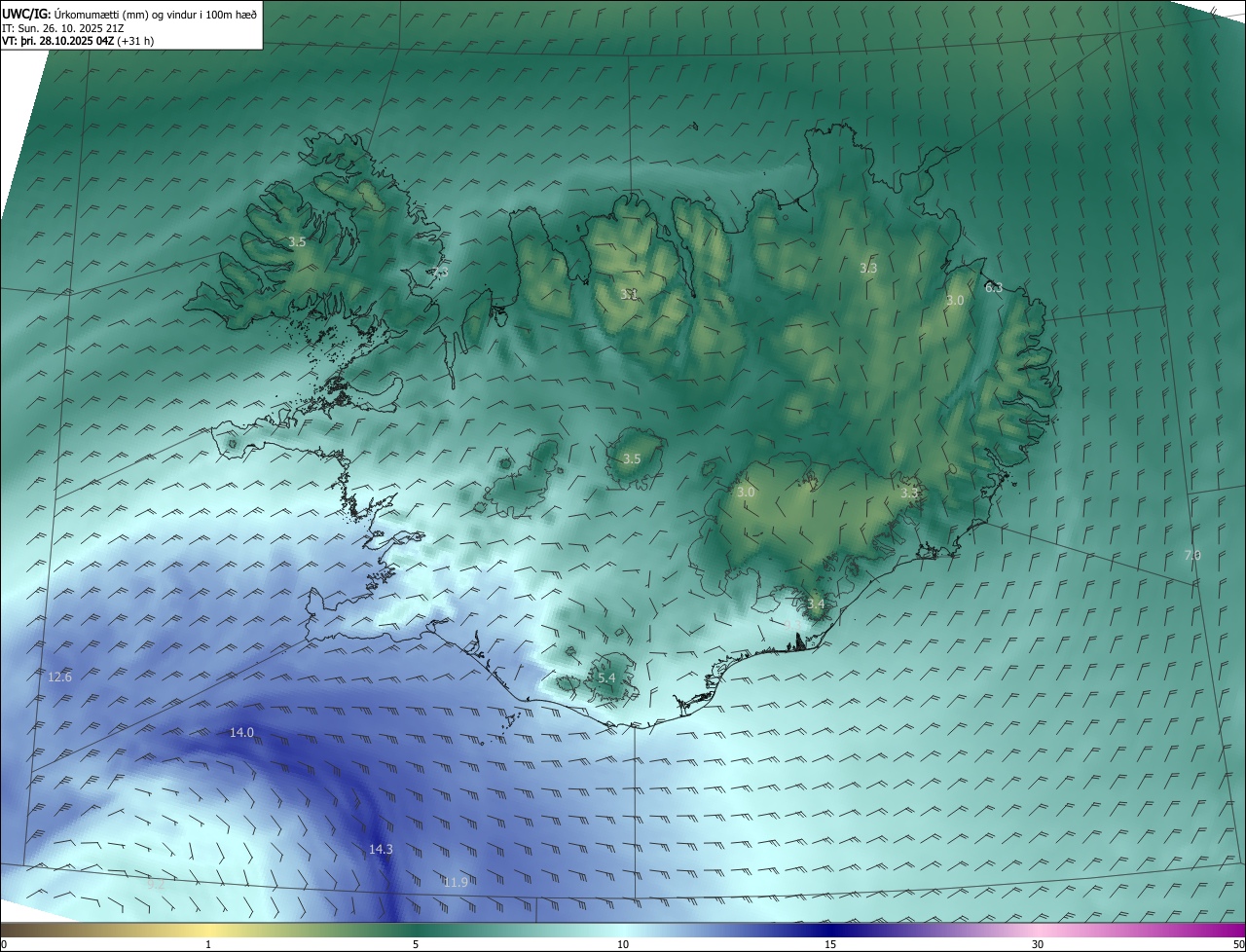The height and width of the screenshot is (952, 1246).
Task: Click the 3.4 value near the southeast coast
Action: click(x=816, y=604)
